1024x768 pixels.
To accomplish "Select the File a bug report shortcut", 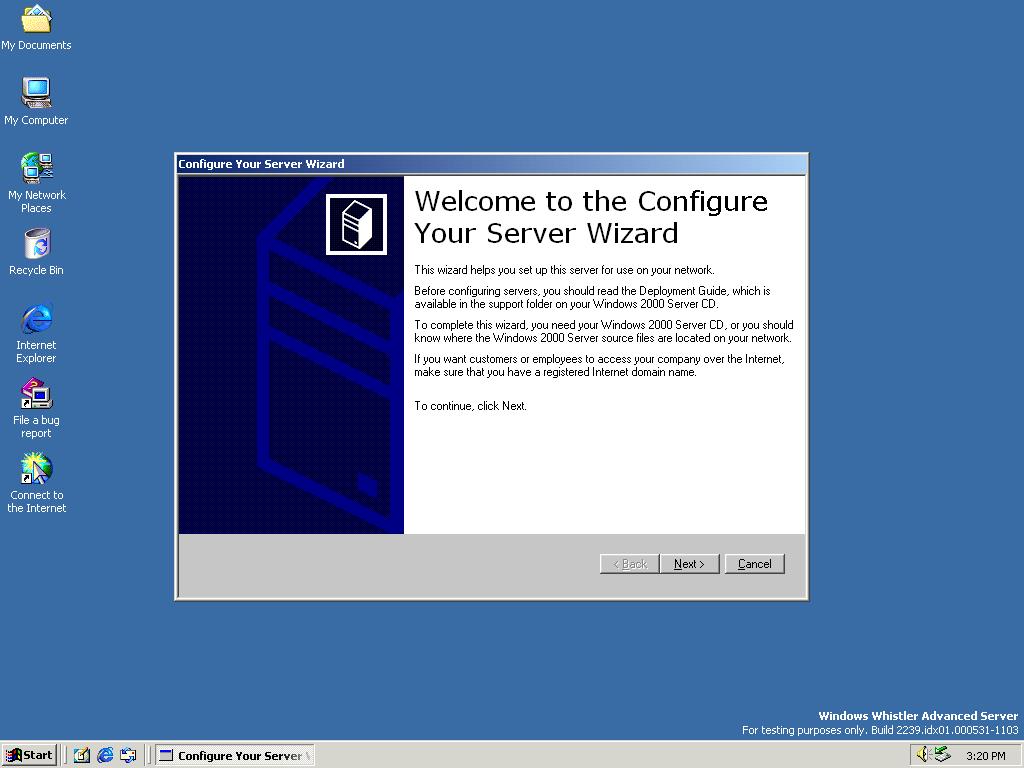I will click(36, 408).
